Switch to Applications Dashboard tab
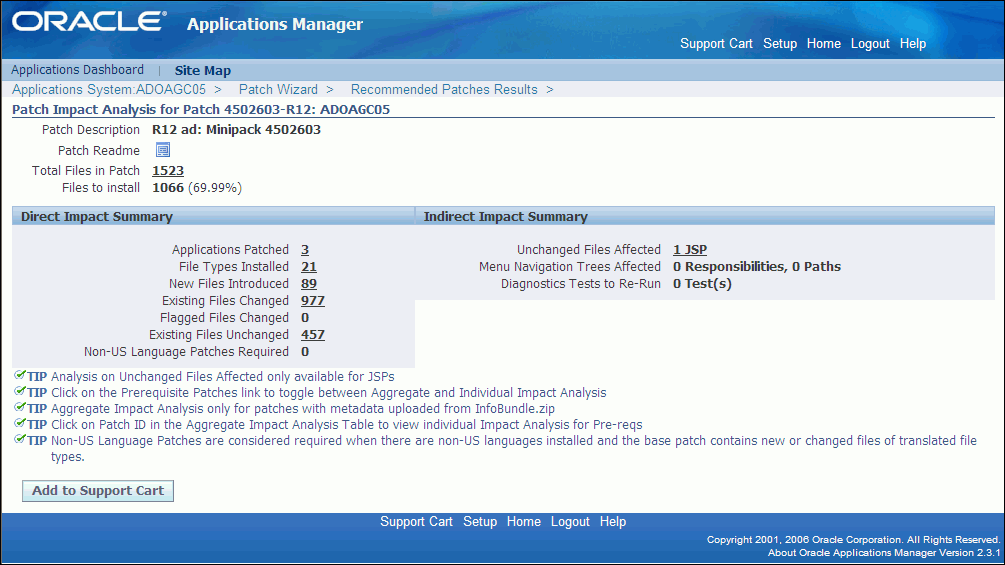The image size is (1005, 565). [x=77, y=70]
